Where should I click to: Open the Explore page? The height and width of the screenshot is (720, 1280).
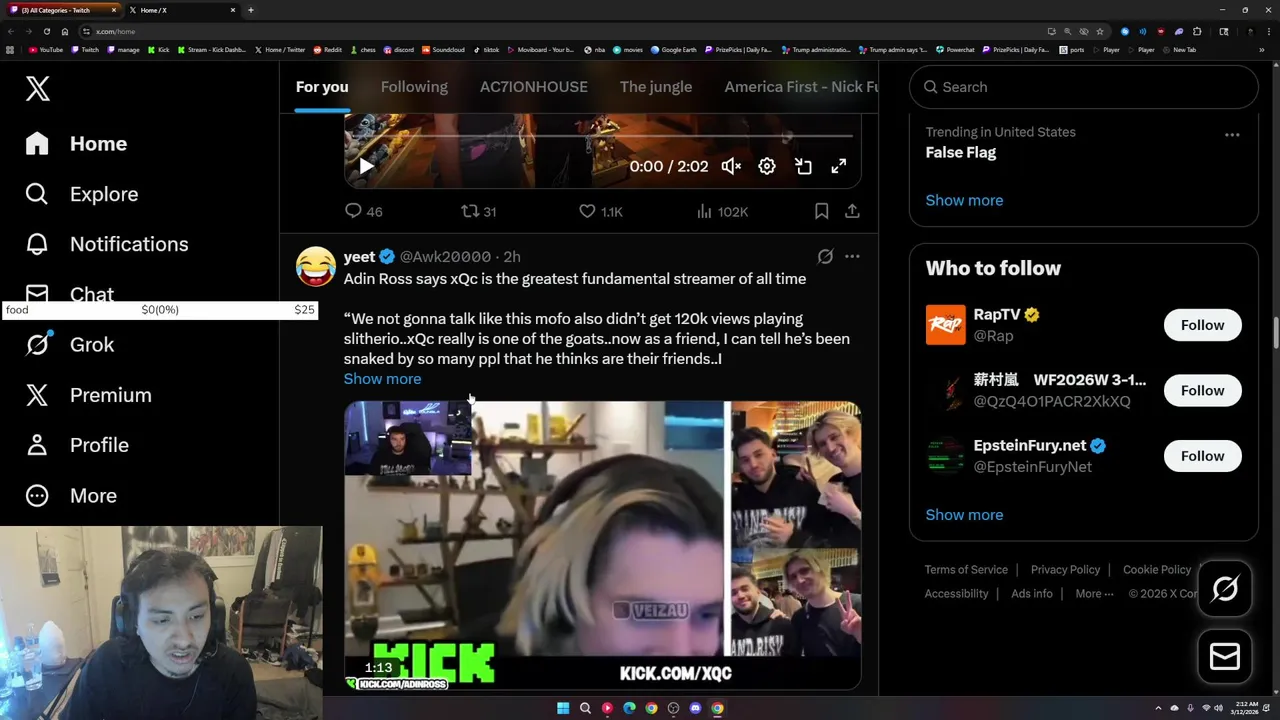coord(82,194)
